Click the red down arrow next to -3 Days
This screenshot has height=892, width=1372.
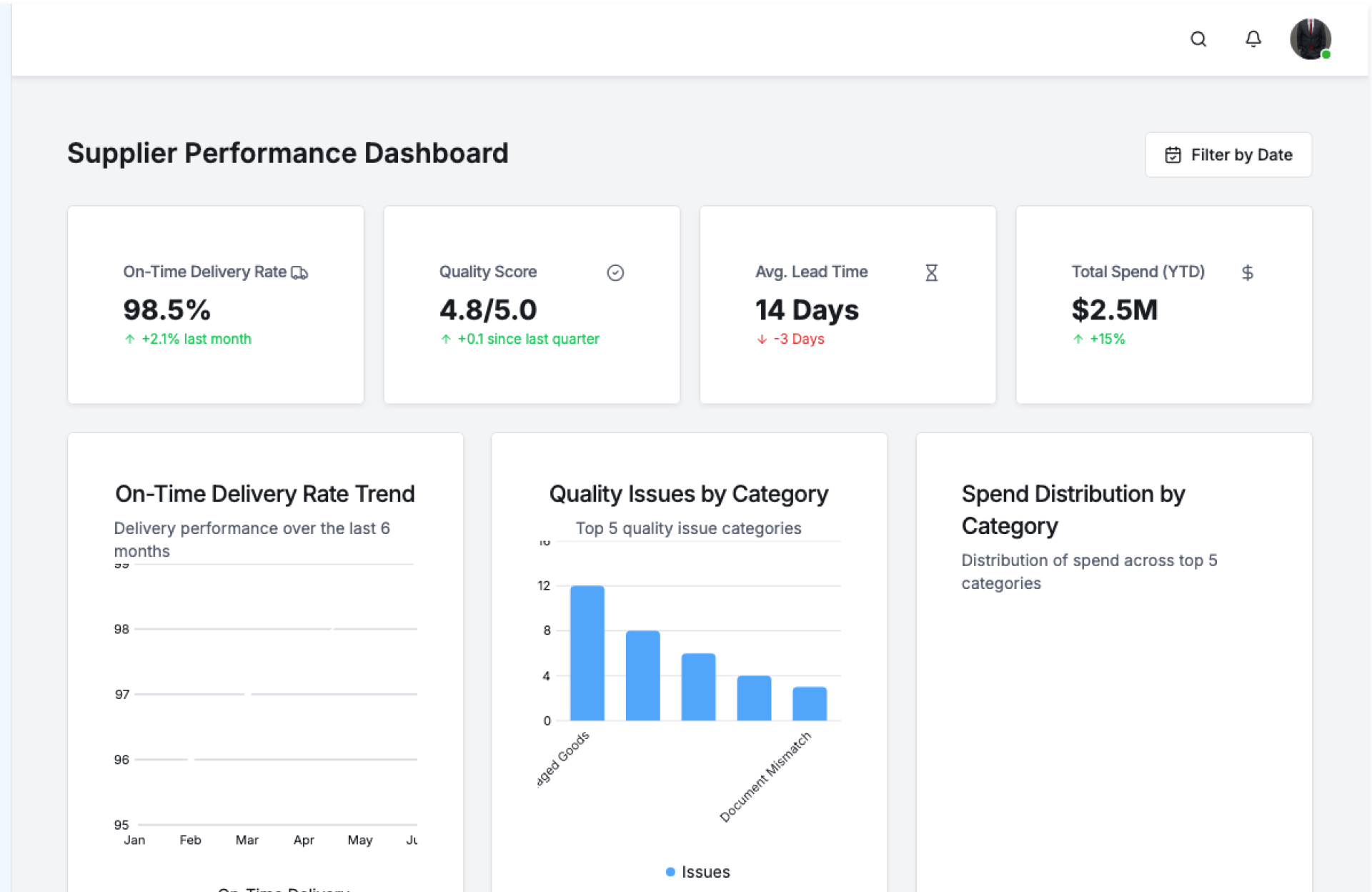(x=762, y=340)
